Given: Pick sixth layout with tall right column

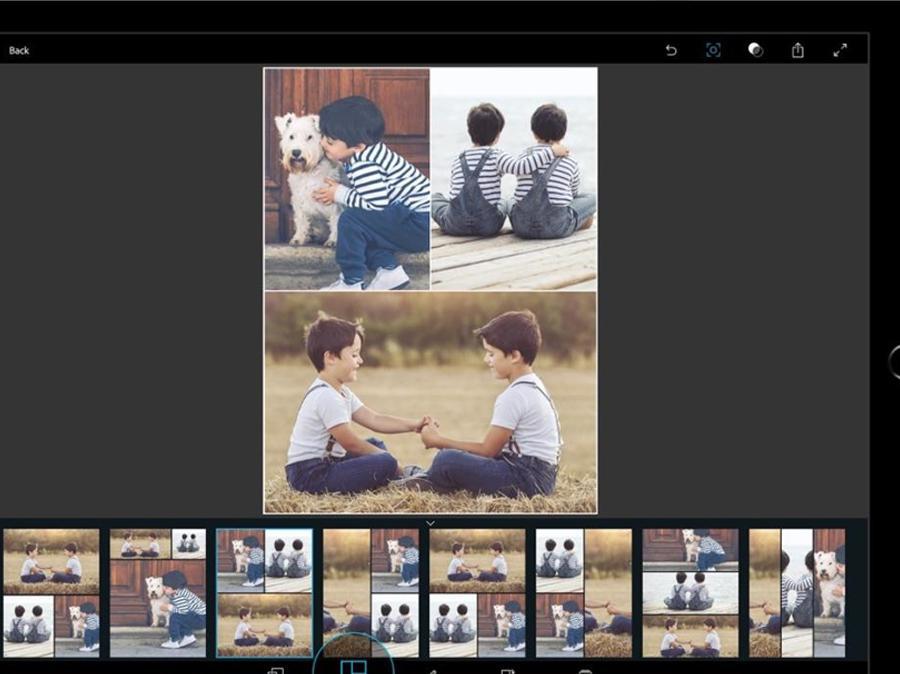Looking at the screenshot, I should tap(584, 592).
